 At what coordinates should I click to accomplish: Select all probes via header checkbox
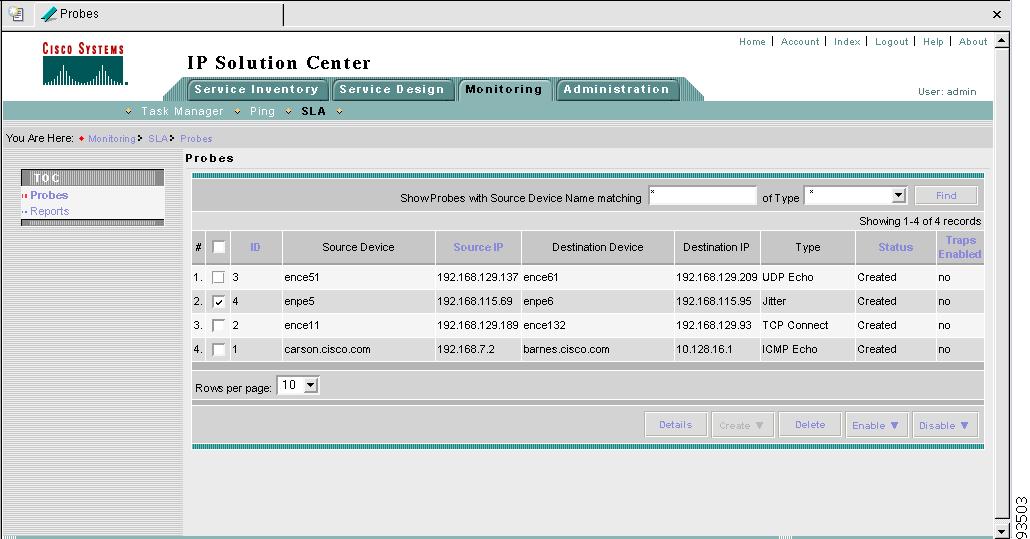tap(219, 247)
